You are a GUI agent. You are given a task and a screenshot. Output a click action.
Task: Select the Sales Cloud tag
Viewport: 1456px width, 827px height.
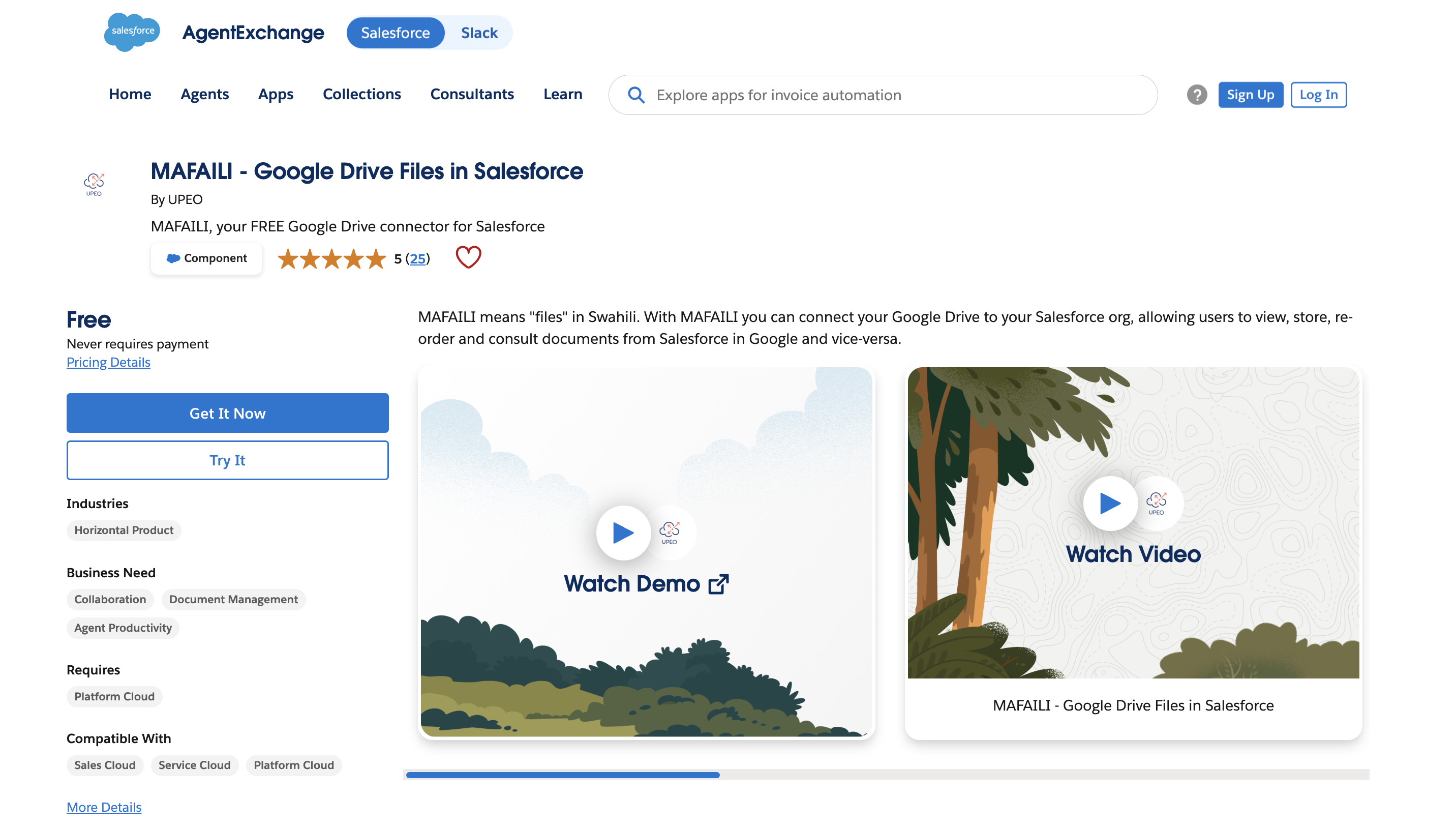105,765
